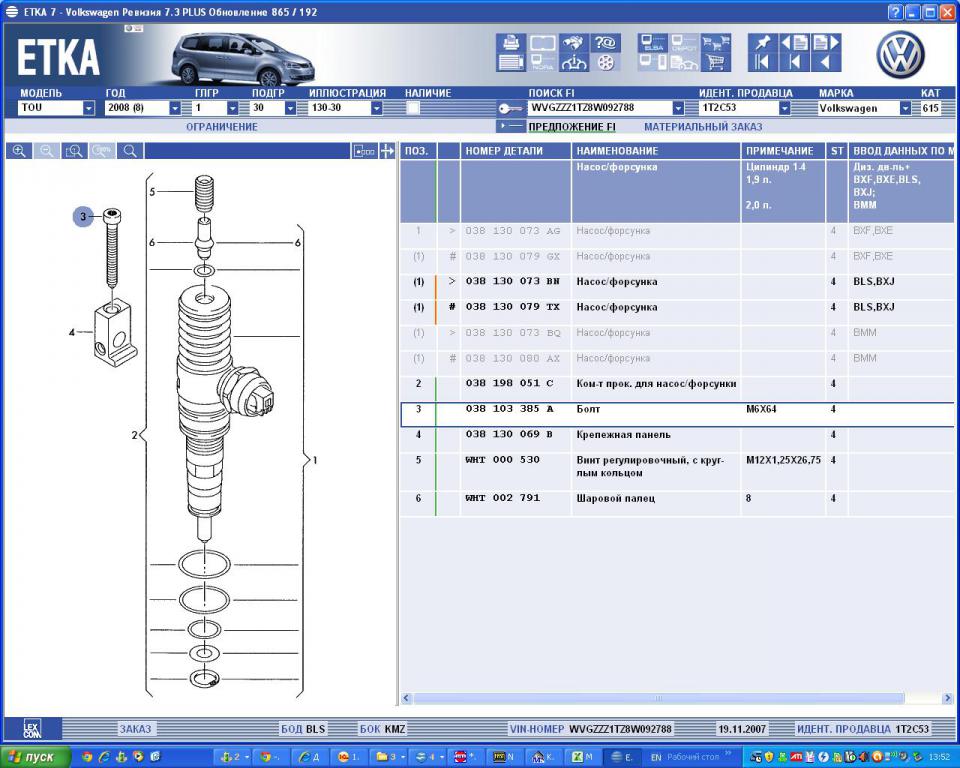The width and height of the screenshot is (960, 768).
Task: Click the illustration thumbnails overview icon
Action: (364, 151)
